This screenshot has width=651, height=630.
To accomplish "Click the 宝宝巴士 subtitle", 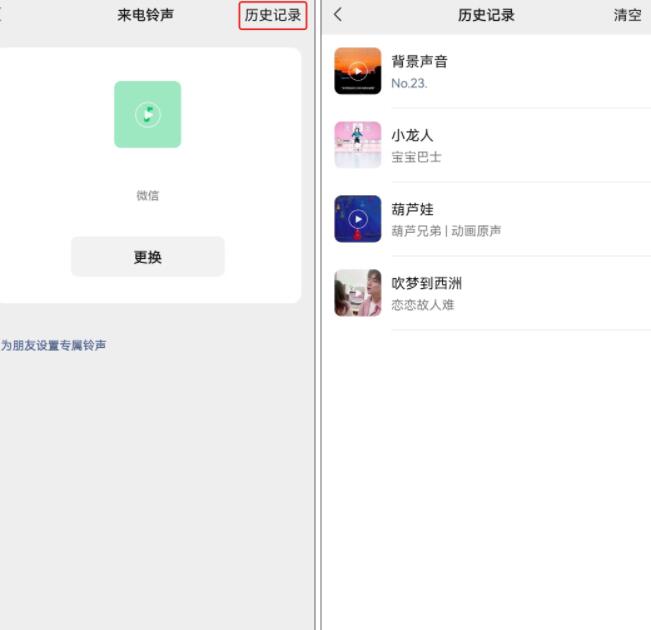I will 416,157.
